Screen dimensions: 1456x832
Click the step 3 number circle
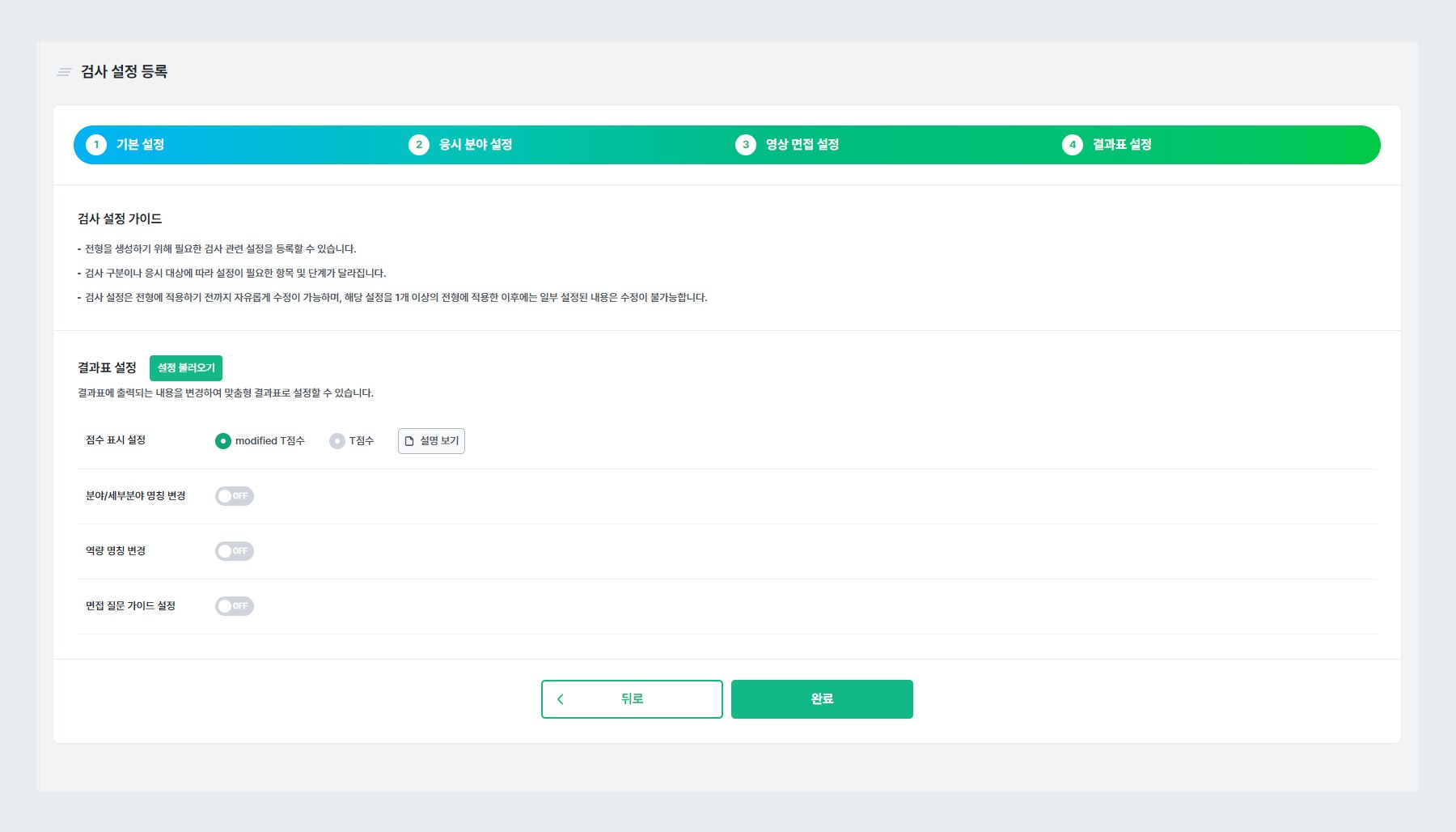(746, 145)
